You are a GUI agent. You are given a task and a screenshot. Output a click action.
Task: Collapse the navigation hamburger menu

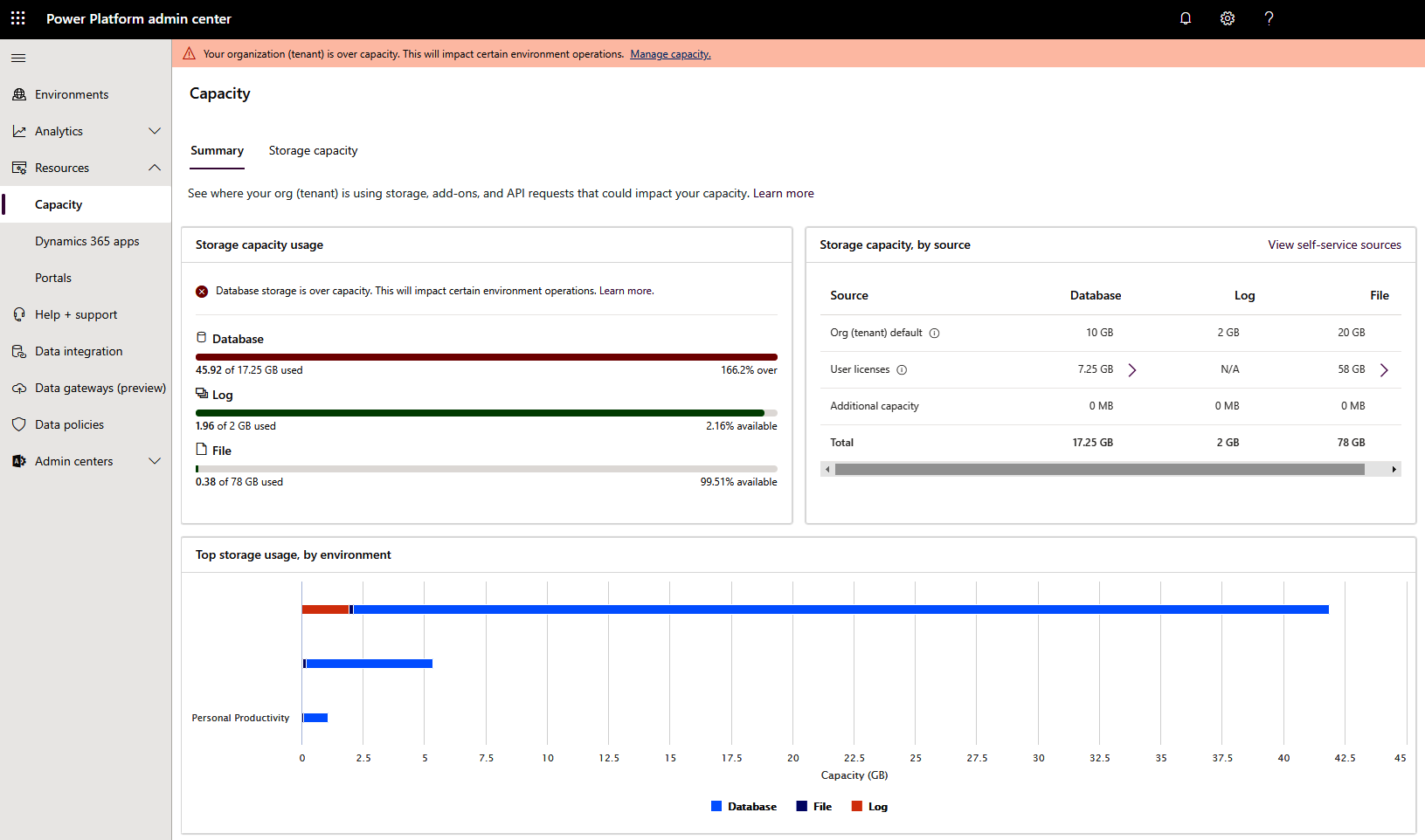coord(18,58)
